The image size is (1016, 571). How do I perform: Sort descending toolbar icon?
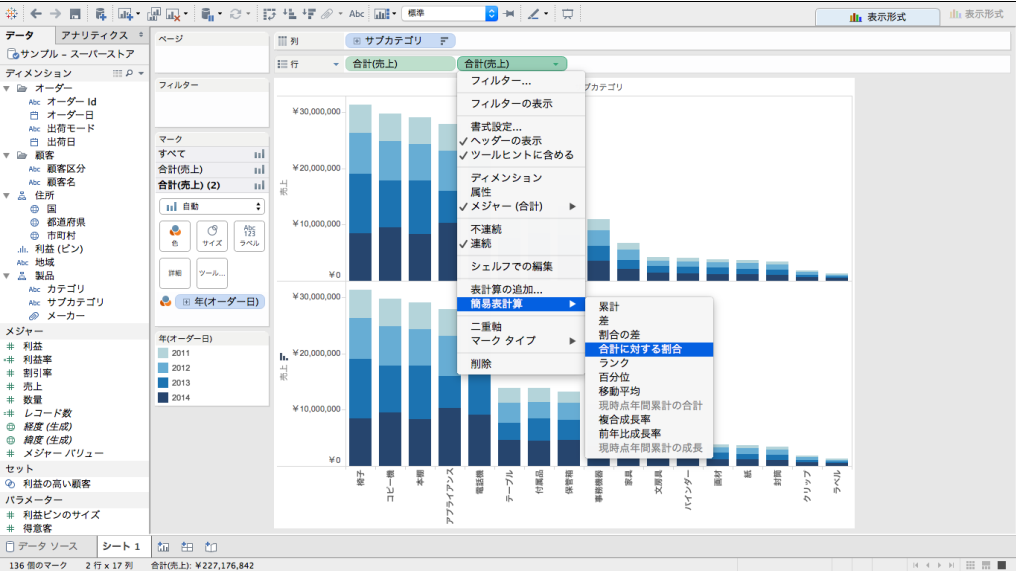click(x=309, y=14)
